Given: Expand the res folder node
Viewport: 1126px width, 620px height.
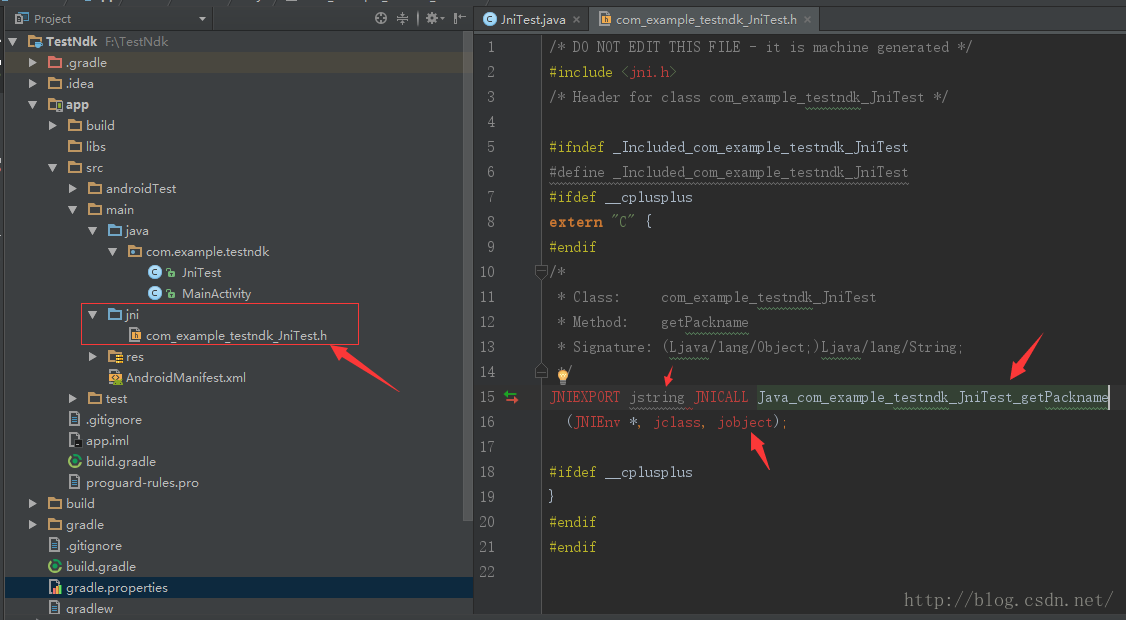Looking at the screenshot, I should click(x=93, y=357).
